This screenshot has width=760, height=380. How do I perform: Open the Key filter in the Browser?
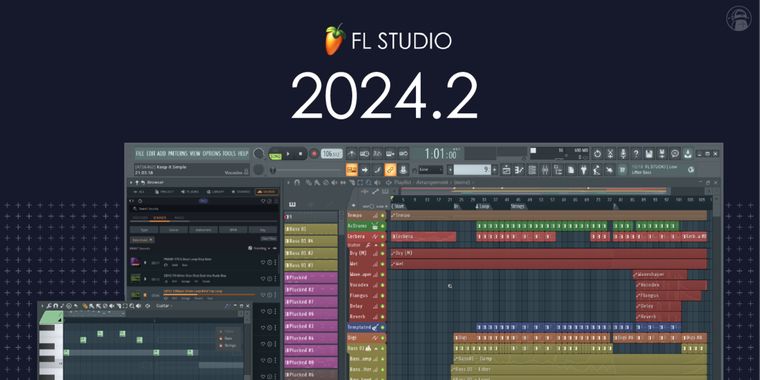point(263,230)
